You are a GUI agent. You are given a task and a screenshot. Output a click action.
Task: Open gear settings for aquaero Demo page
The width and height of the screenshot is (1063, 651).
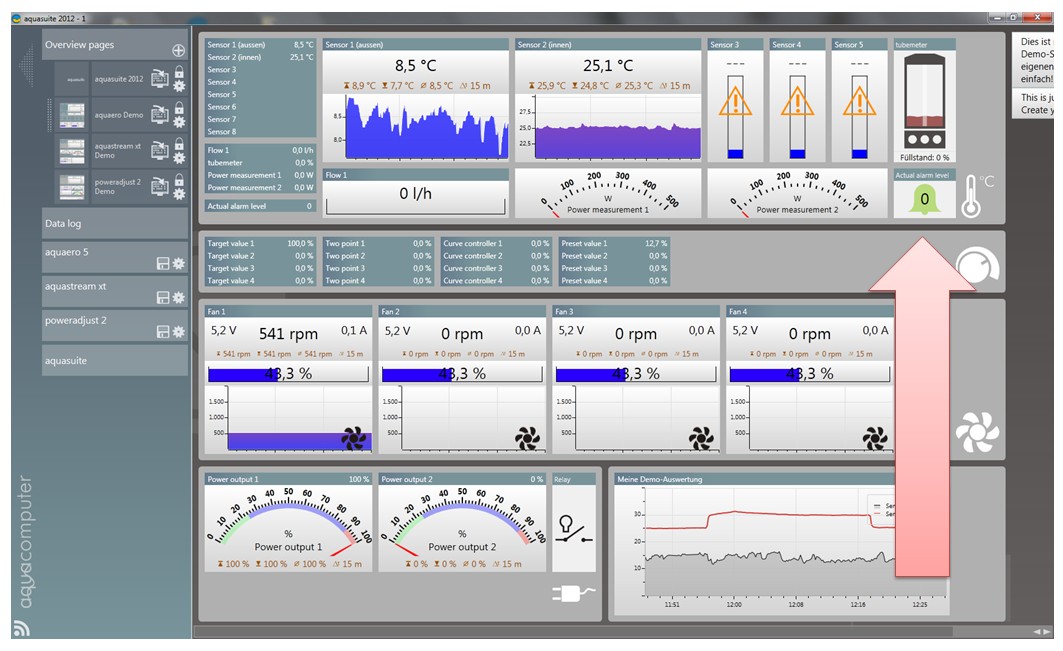pos(179,122)
